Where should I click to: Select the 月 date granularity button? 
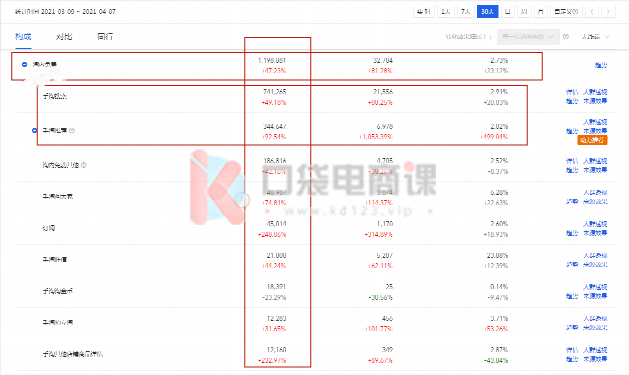tap(540, 12)
